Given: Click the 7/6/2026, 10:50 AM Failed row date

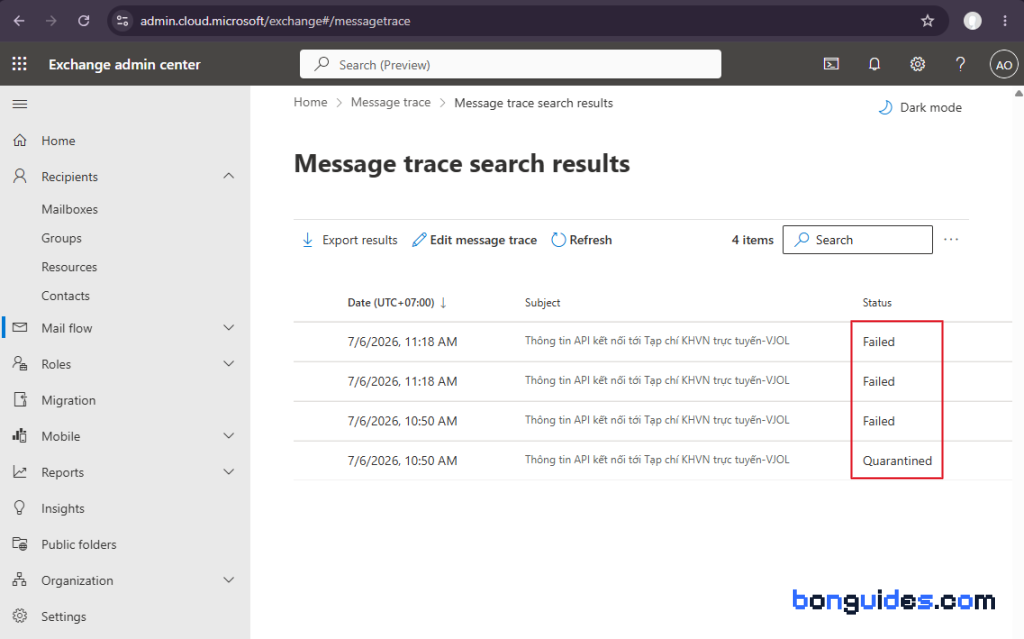Looking at the screenshot, I should [402, 421].
